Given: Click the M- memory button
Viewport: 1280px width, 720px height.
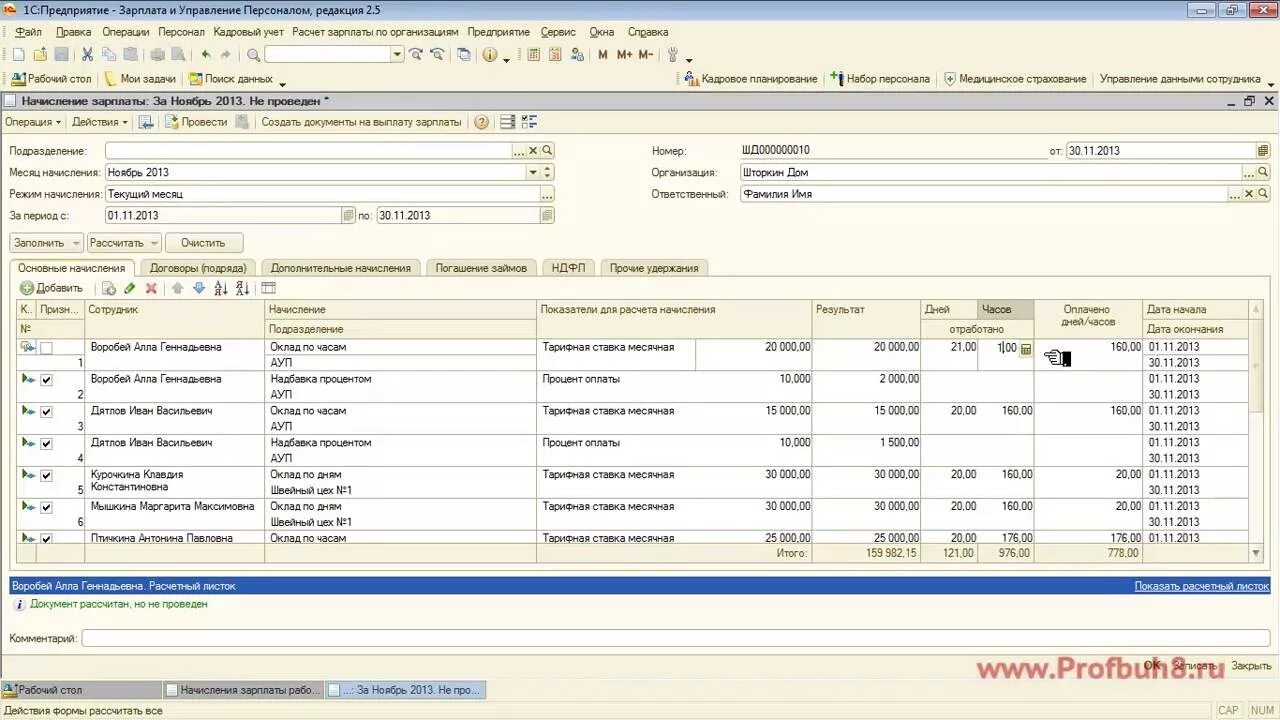Looking at the screenshot, I should coord(646,55).
